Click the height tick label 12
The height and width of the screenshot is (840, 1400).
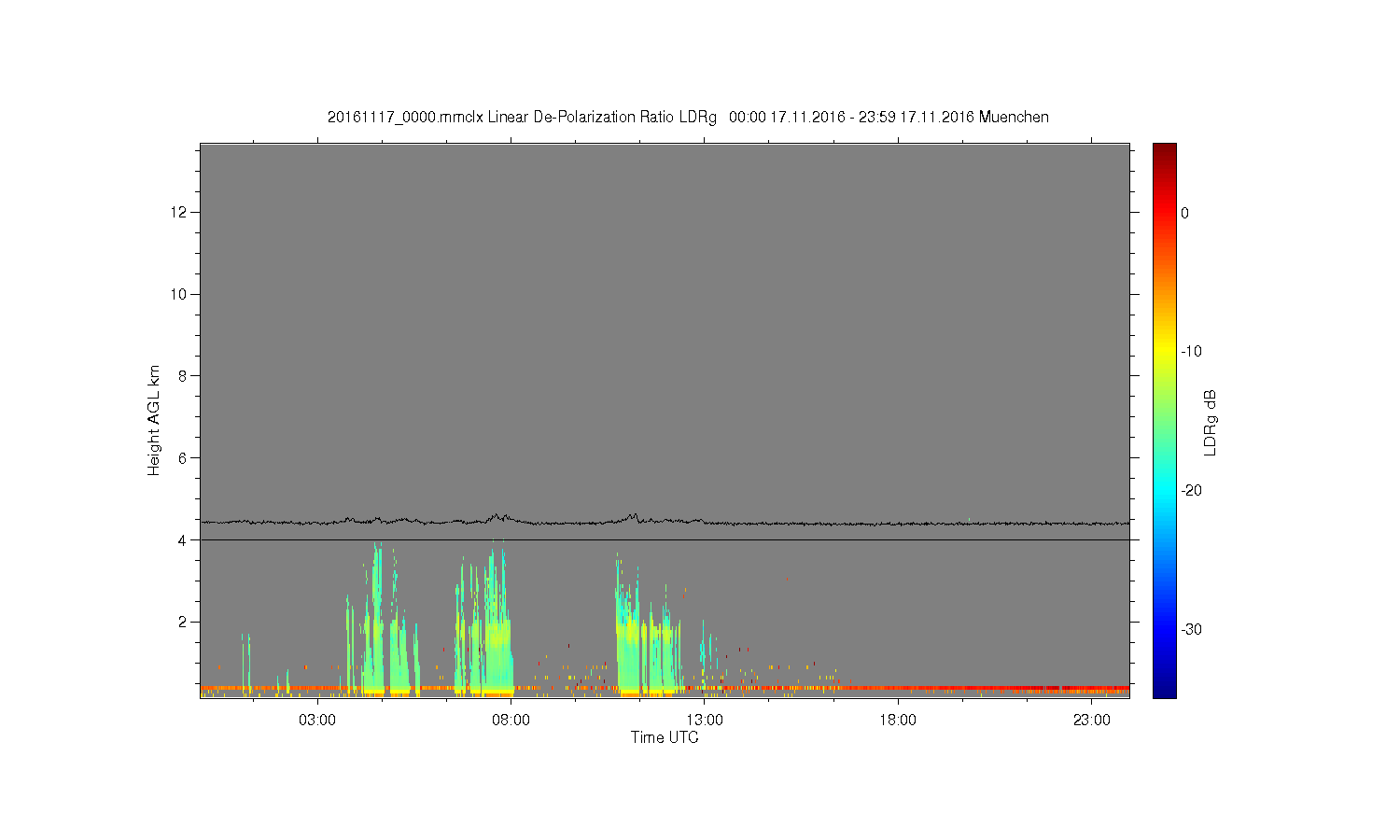(x=179, y=212)
